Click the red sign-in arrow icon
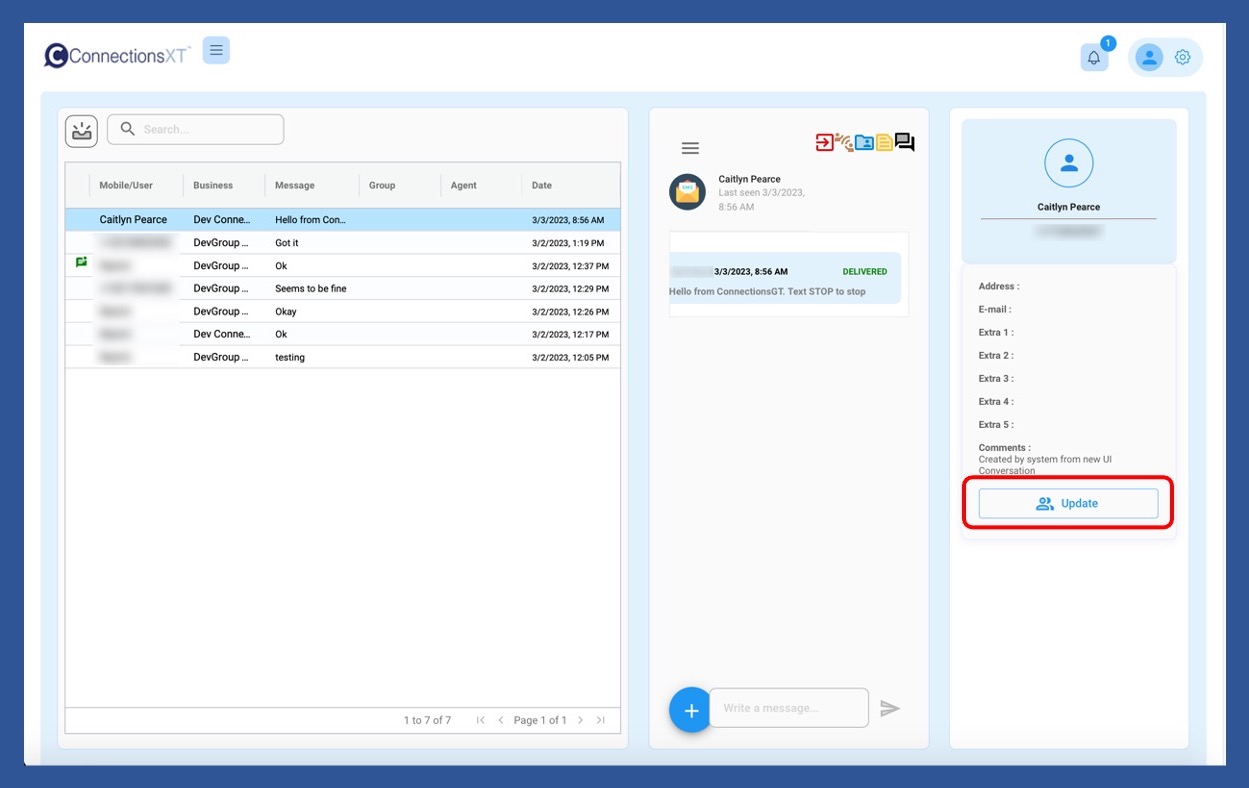The height and width of the screenshot is (788, 1249). (x=824, y=143)
